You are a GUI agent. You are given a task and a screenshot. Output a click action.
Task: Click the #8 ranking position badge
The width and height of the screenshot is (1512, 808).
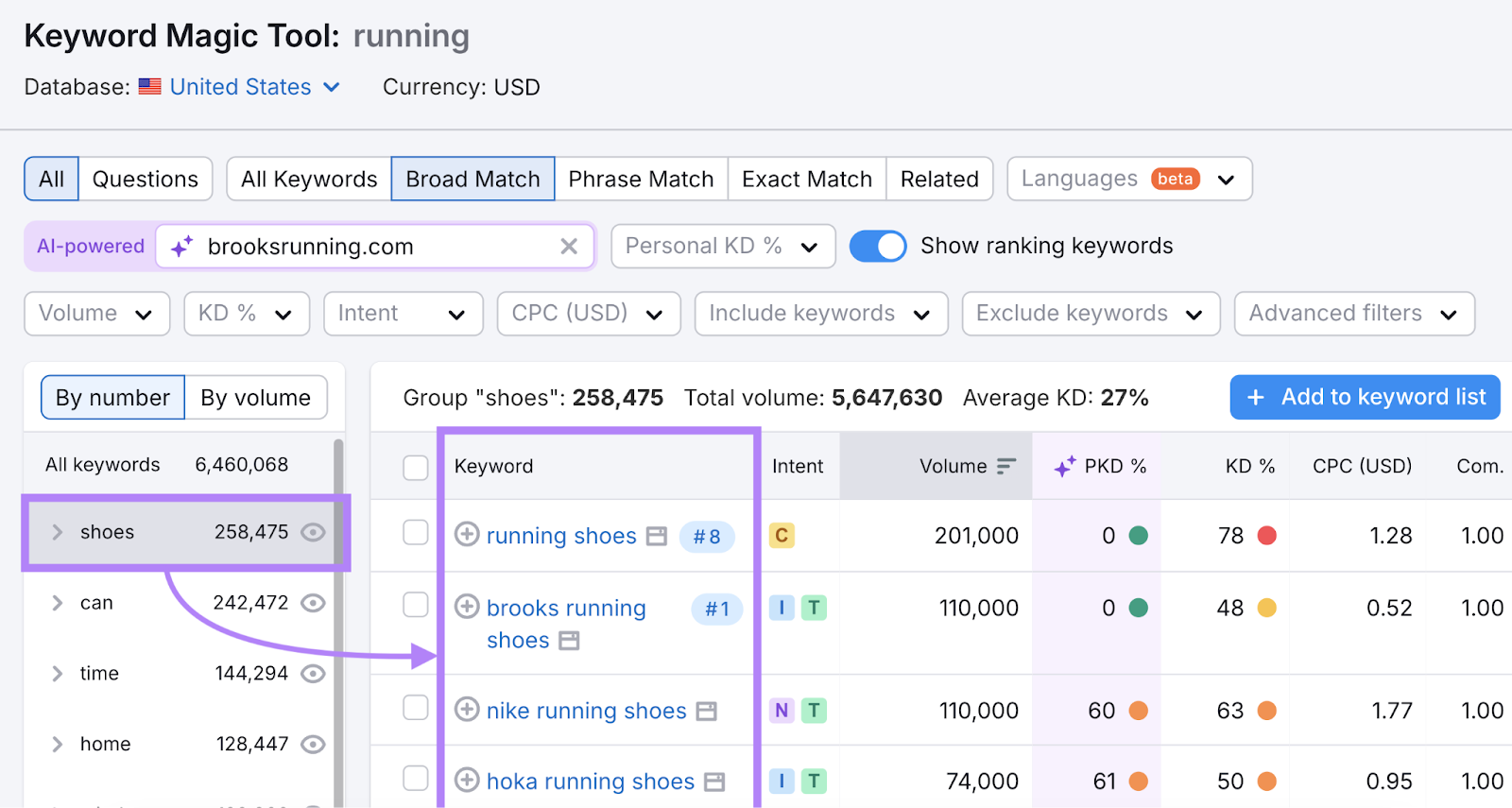pos(707,537)
